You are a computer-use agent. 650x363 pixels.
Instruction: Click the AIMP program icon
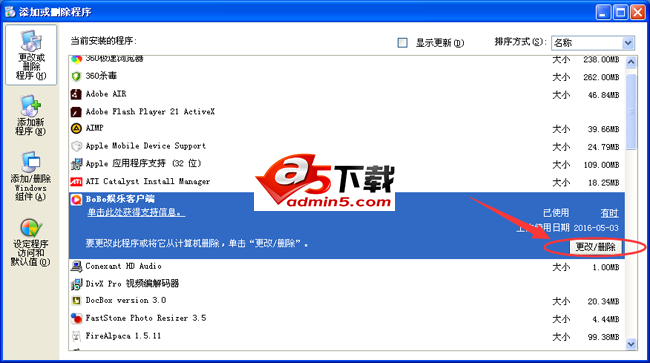[76, 128]
